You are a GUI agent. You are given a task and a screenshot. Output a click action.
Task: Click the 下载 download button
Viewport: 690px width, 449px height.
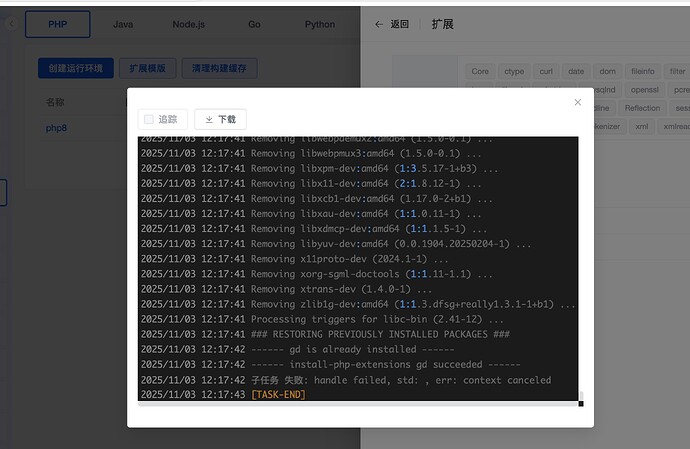tap(220, 119)
